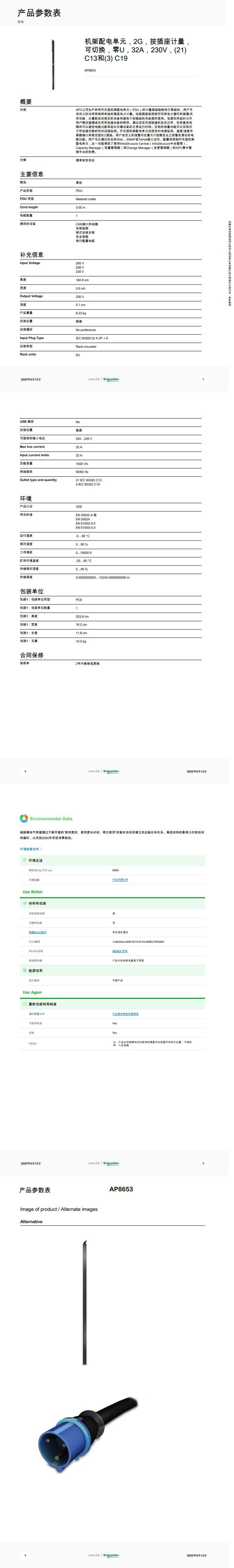Open the 欧盟RoHS指令 link
The height and width of the screenshot is (1568, 234).
[37, 932]
